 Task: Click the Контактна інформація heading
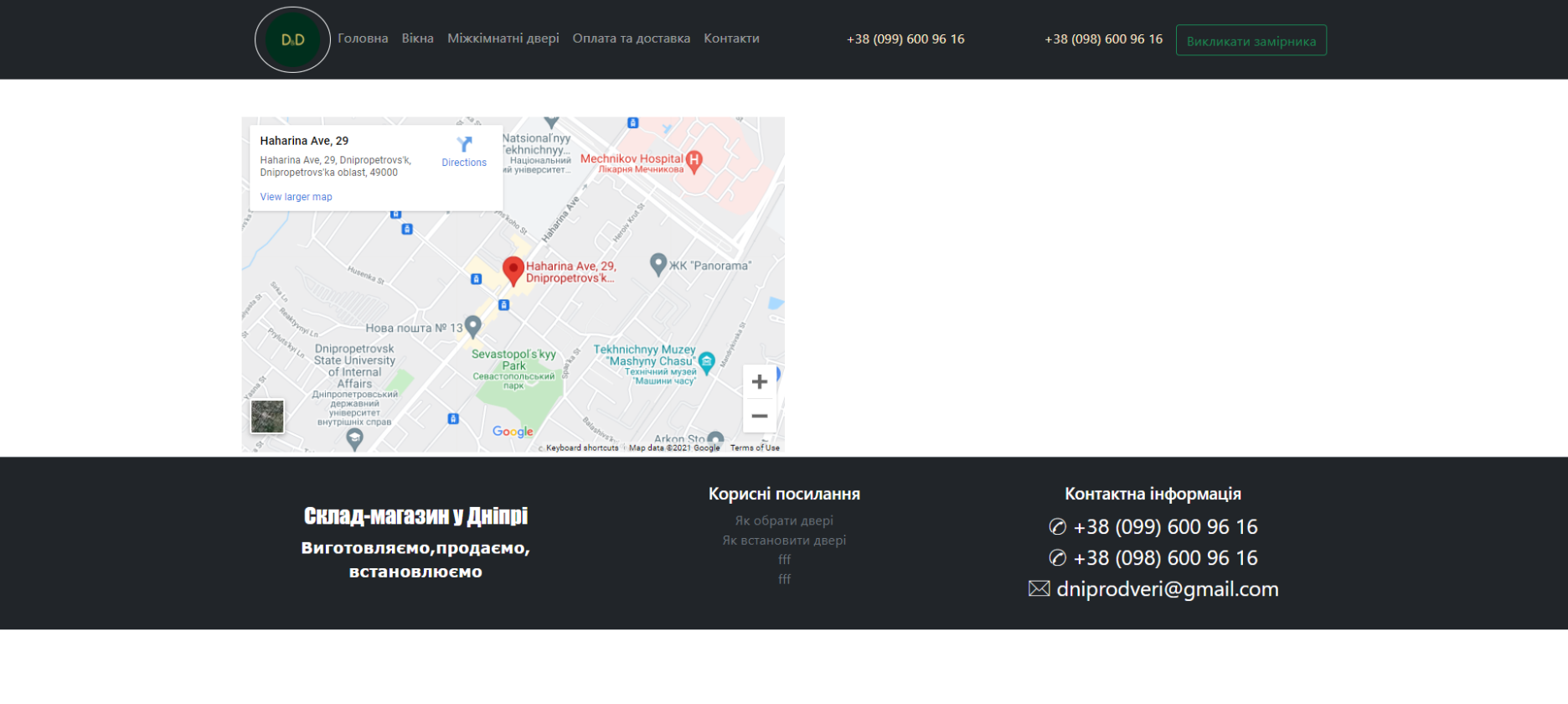[x=1153, y=494]
